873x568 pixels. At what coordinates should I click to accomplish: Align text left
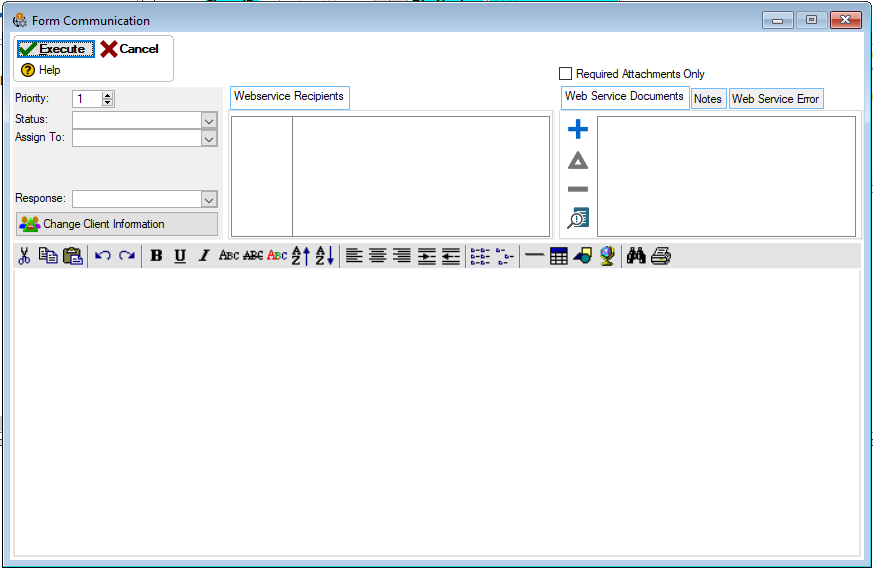point(354,256)
